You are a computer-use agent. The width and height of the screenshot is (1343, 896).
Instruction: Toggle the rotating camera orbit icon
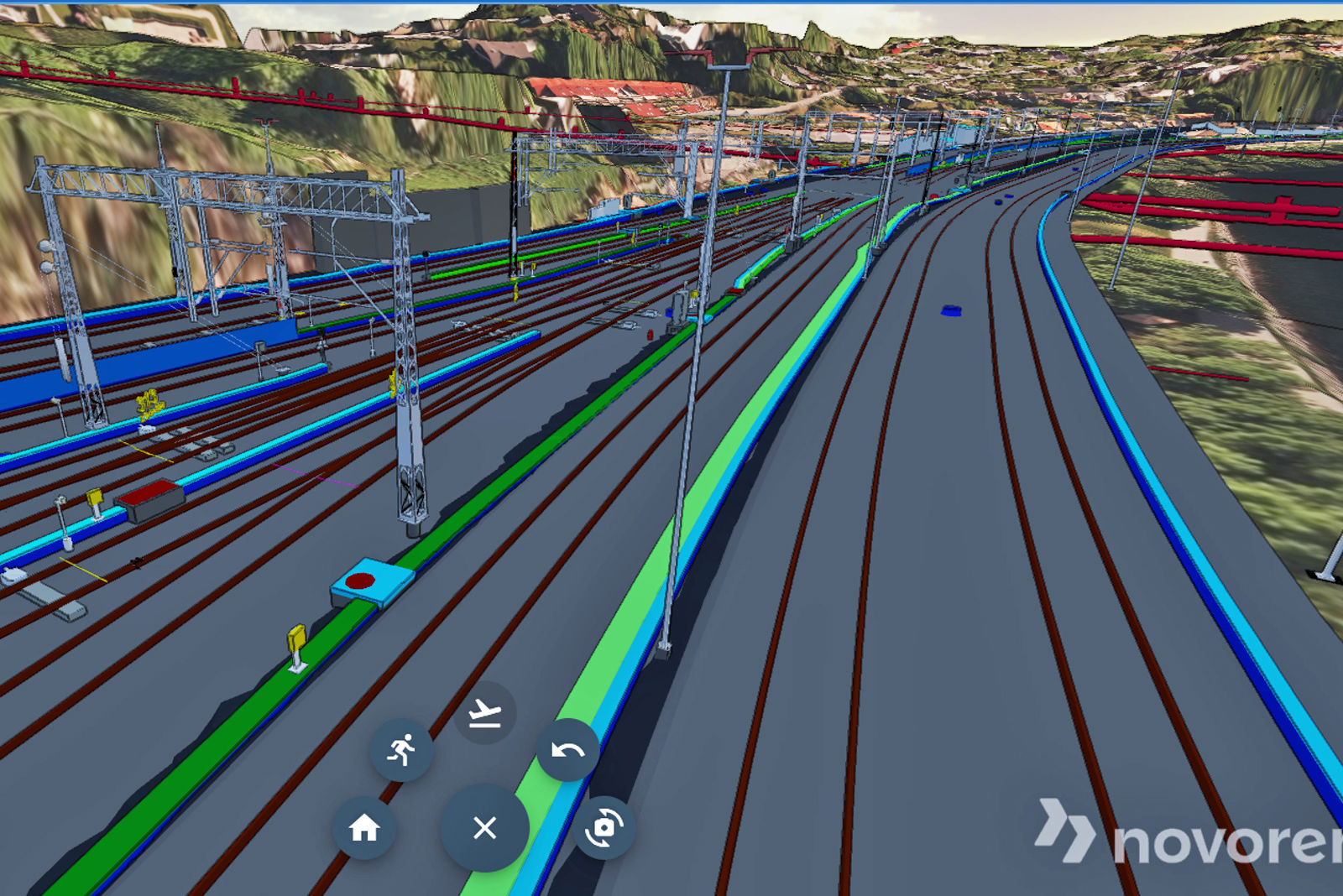tap(604, 828)
